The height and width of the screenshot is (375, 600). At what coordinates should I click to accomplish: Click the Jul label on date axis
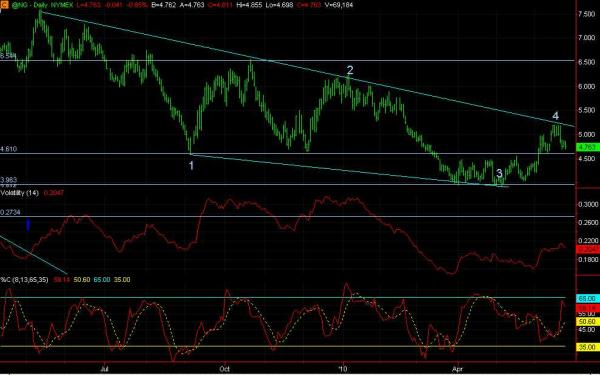tap(104, 369)
